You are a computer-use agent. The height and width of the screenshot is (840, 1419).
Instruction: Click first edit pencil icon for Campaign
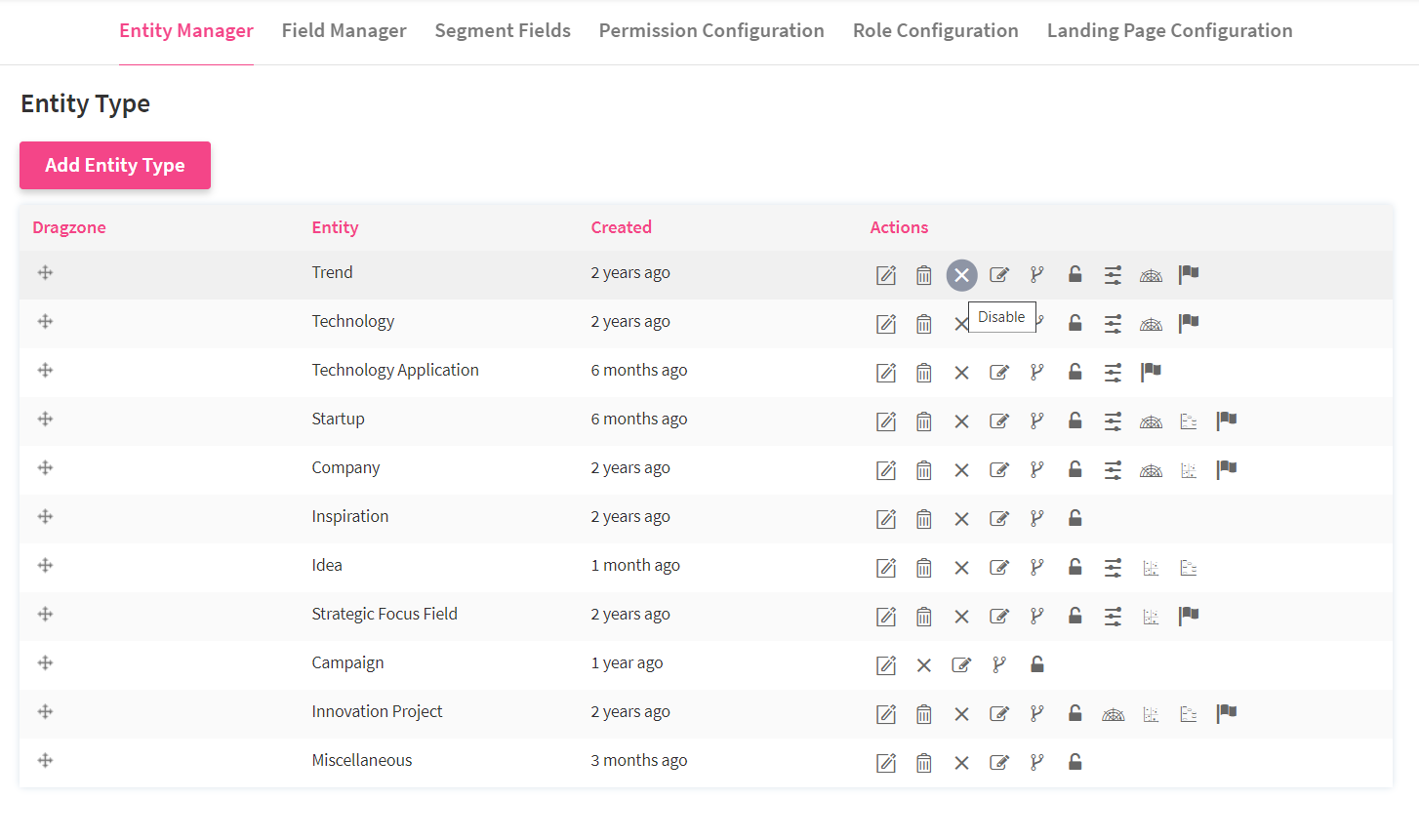885,665
